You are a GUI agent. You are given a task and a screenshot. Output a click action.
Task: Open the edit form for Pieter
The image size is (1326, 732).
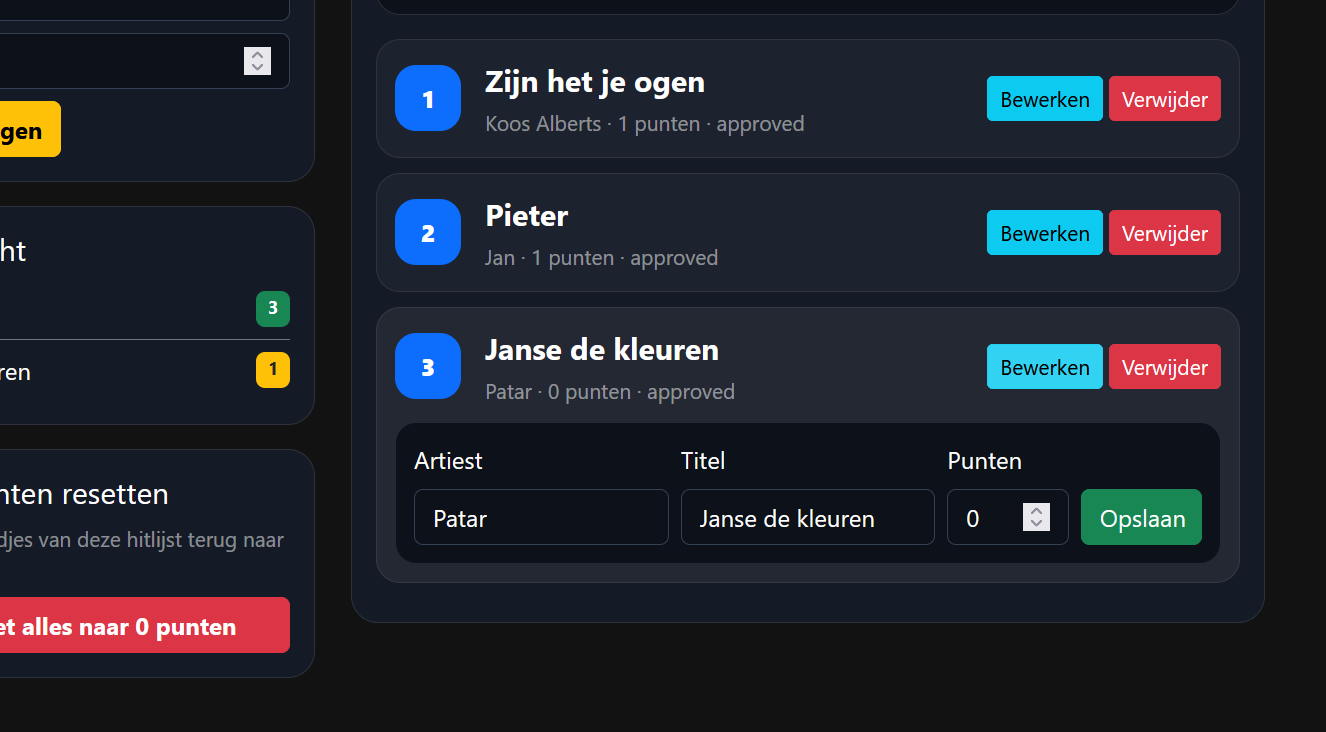[1045, 233]
